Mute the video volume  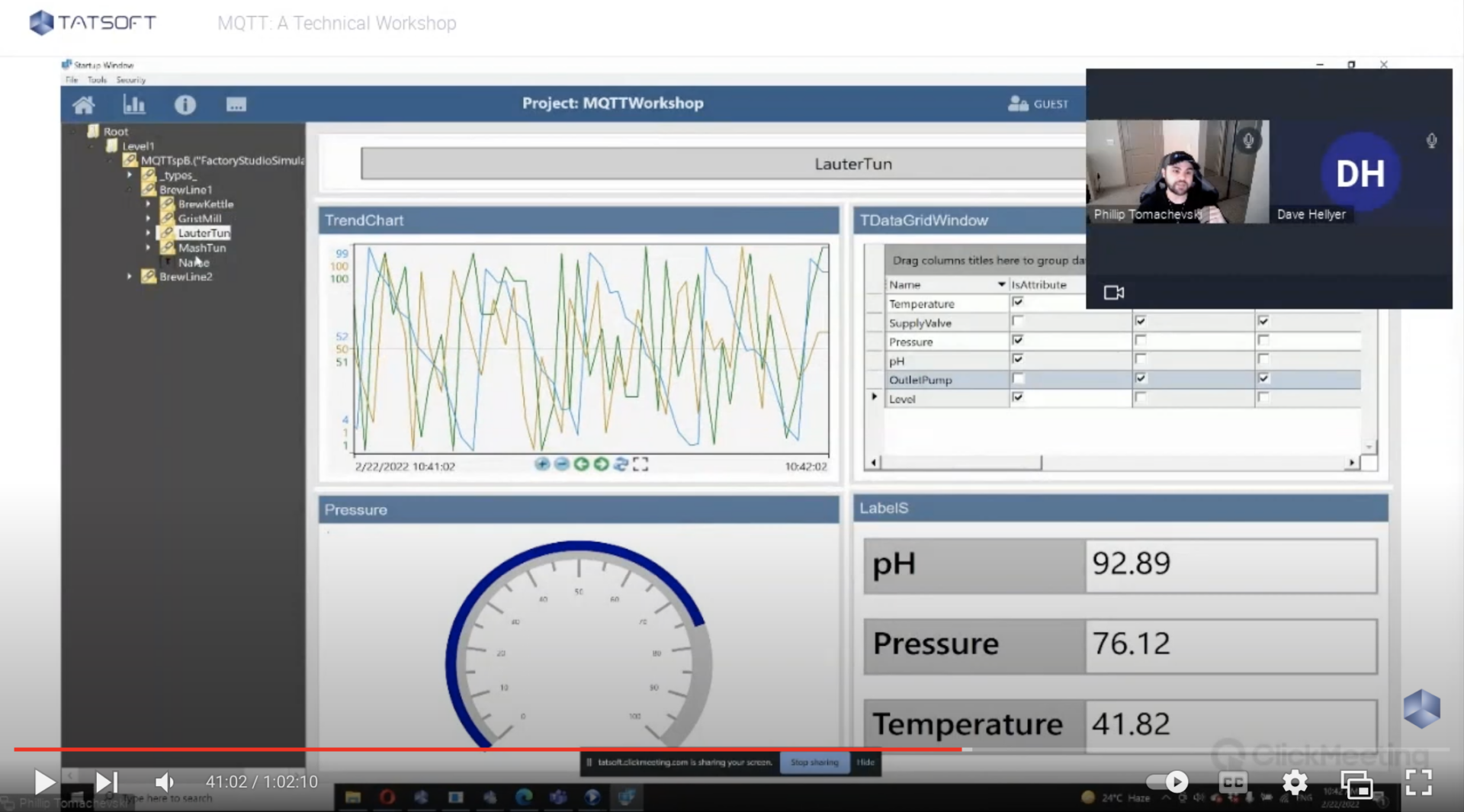point(165,782)
